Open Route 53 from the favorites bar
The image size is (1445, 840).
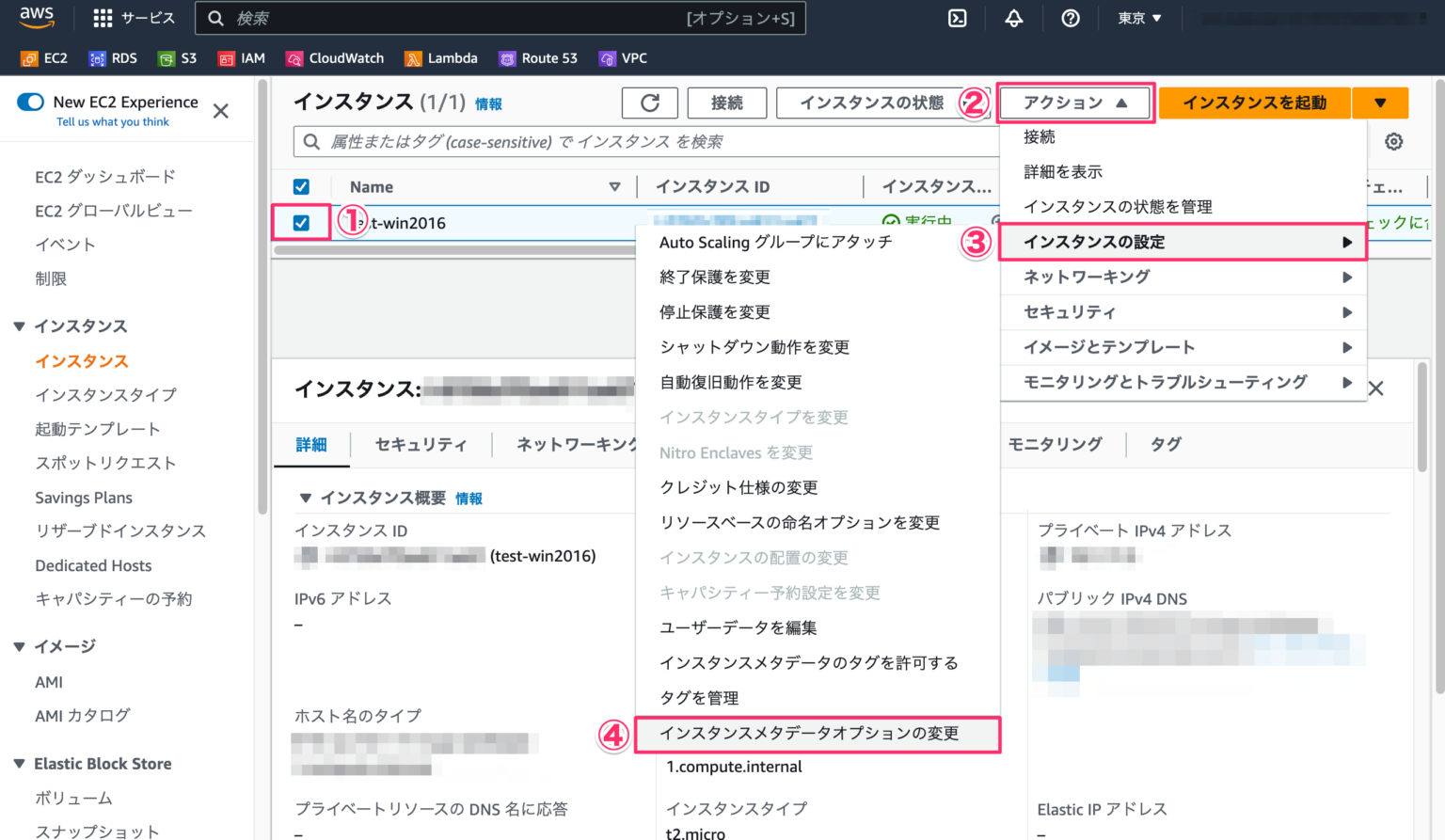tap(538, 57)
